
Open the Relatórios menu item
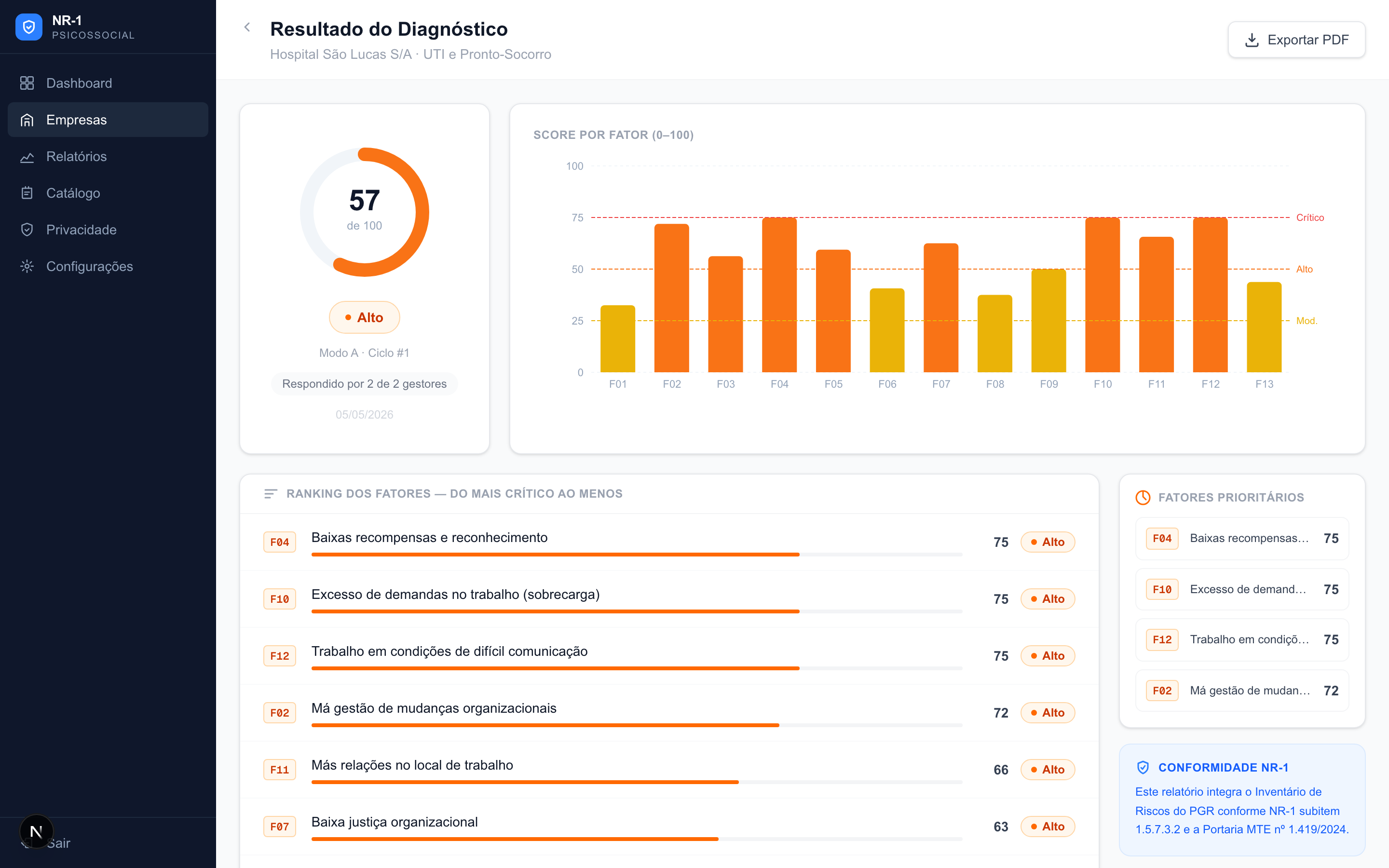pos(108,156)
